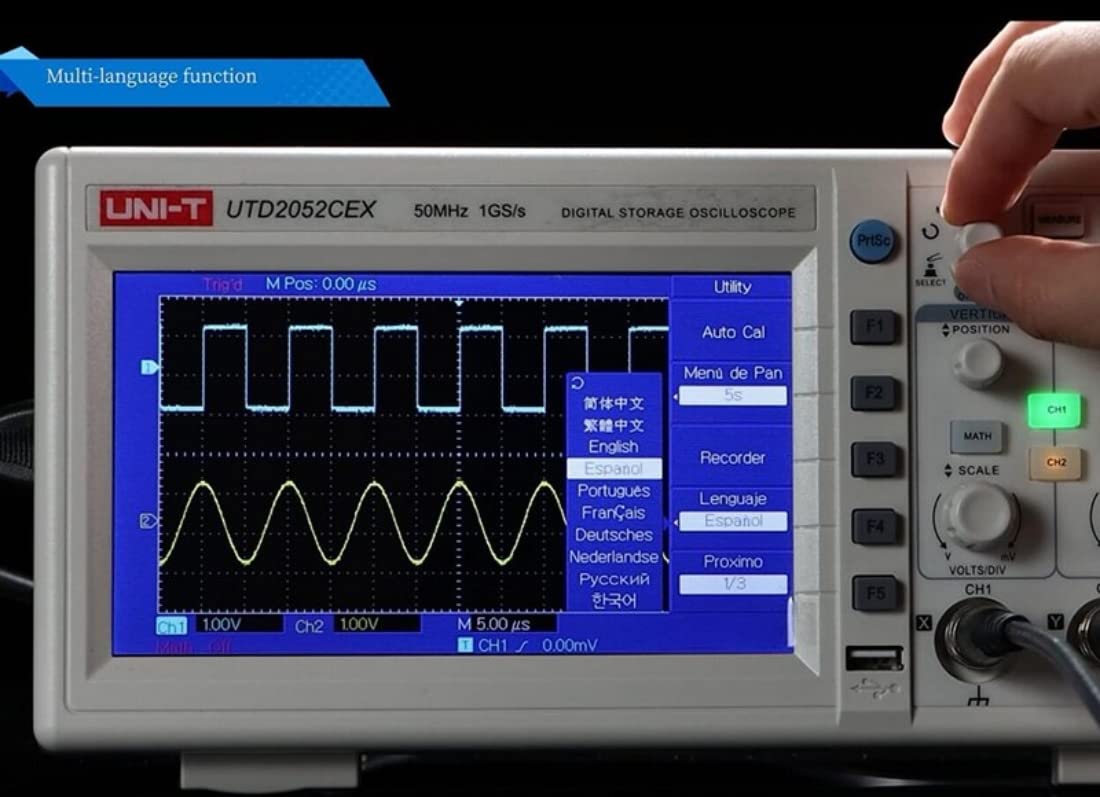1100x797 pixels.
Task: Select Русский in the language list
Action: pos(614,579)
